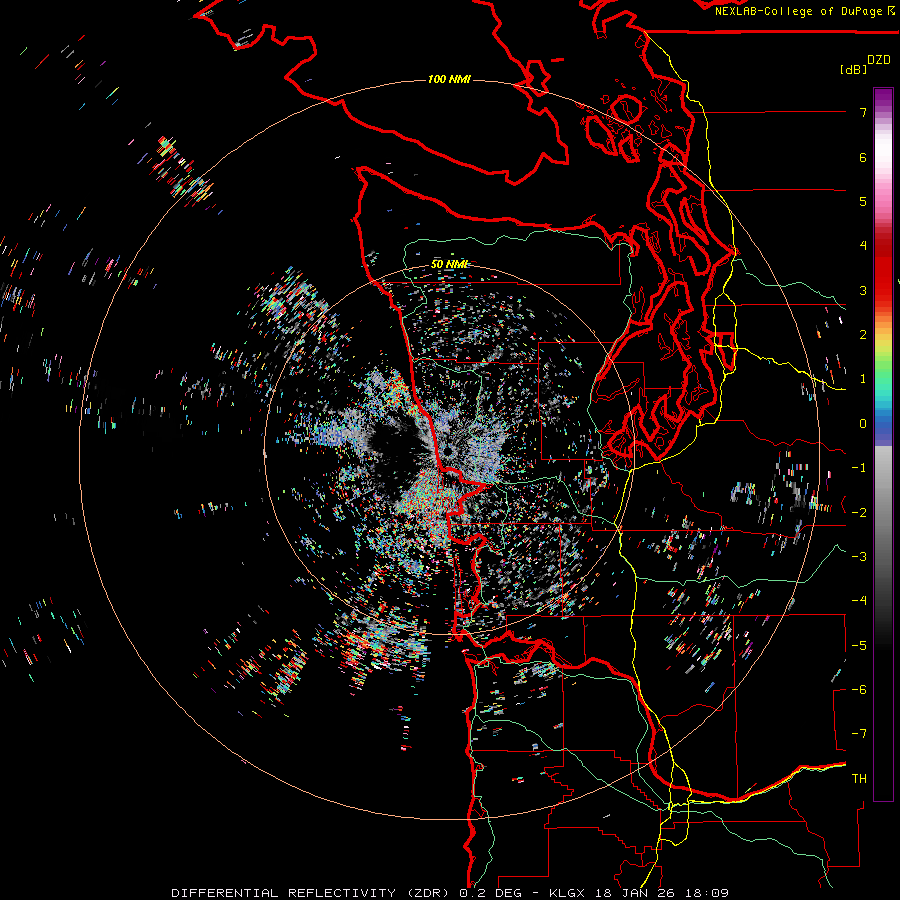
Task: Click the -3 dB legend value
Action: [859, 557]
